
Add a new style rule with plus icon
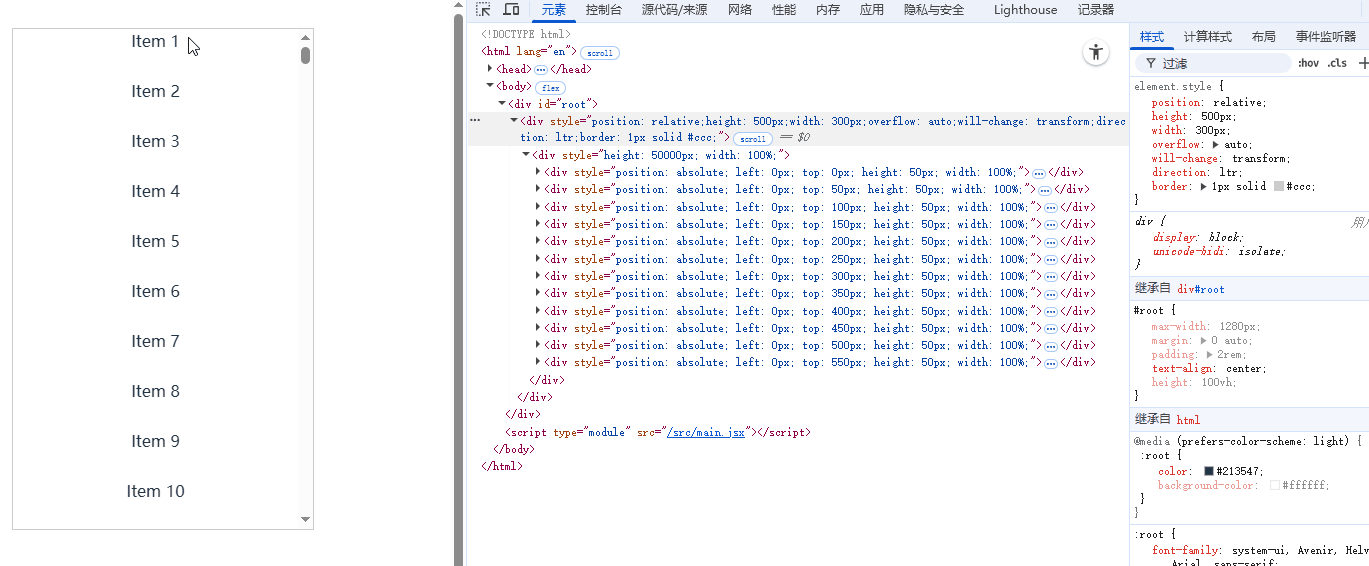[1363, 63]
